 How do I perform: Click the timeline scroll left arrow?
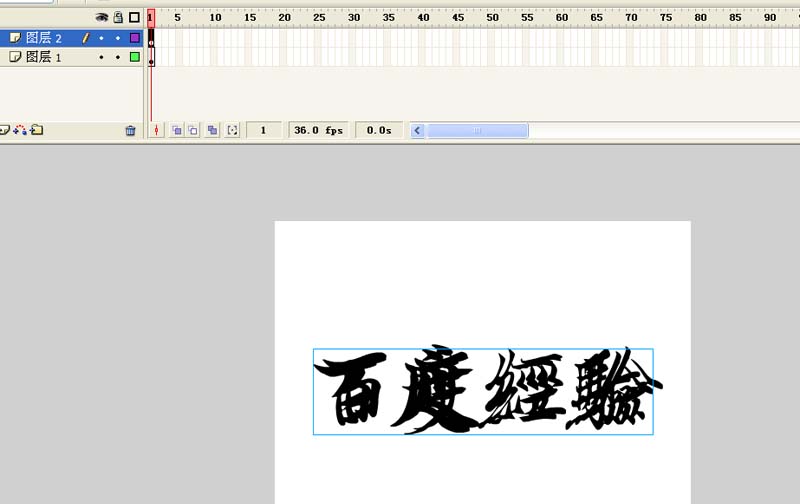pos(417,131)
